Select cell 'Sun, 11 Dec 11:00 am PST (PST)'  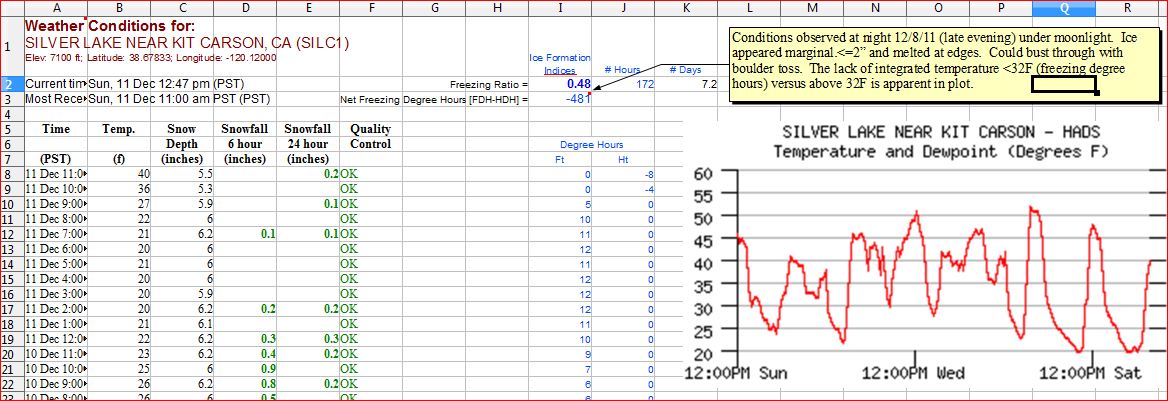coord(179,98)
